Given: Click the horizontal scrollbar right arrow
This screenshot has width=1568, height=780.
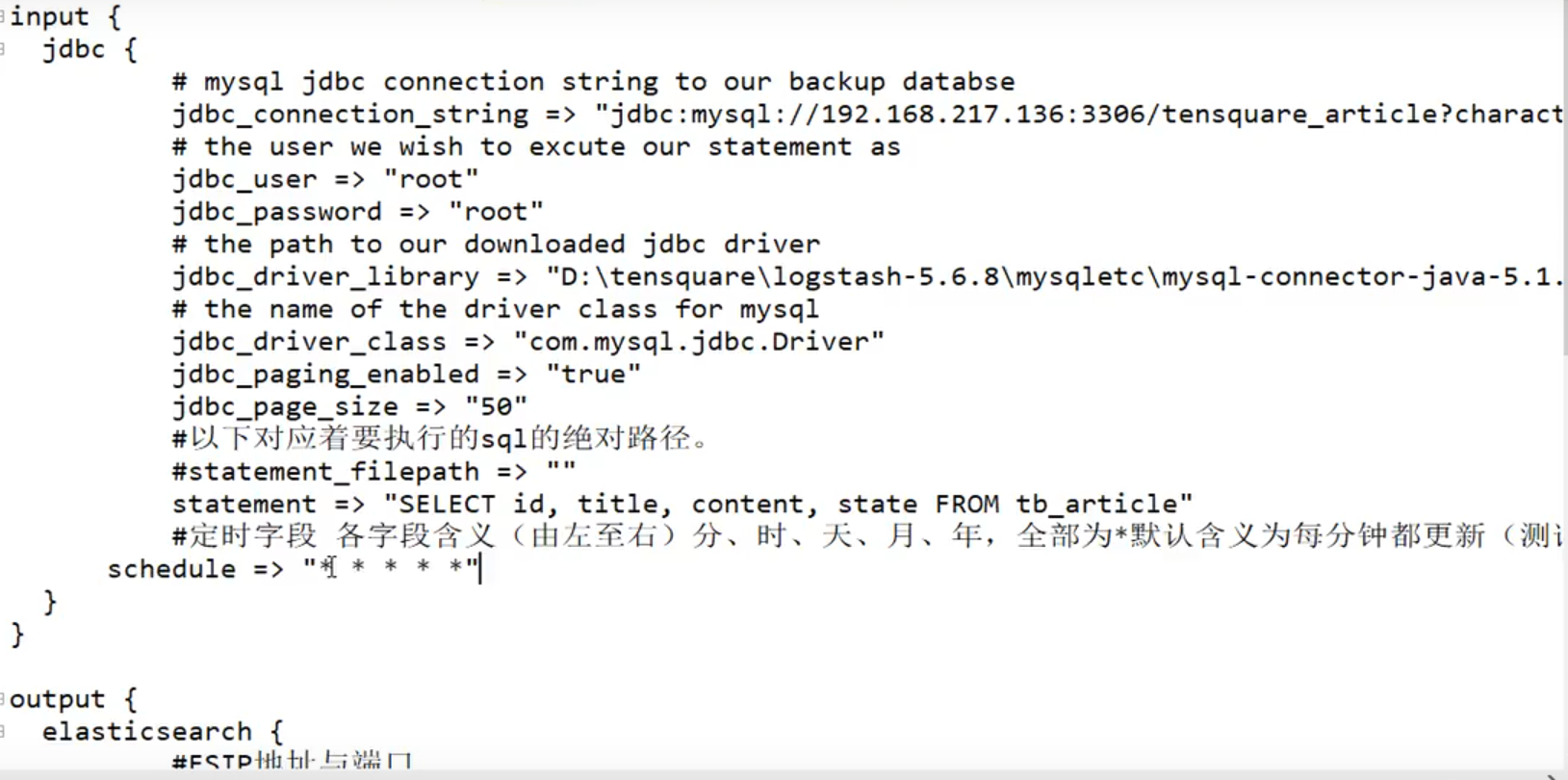Looking at the screenshot, I should pyautogui.click(x=1554, y=775).
